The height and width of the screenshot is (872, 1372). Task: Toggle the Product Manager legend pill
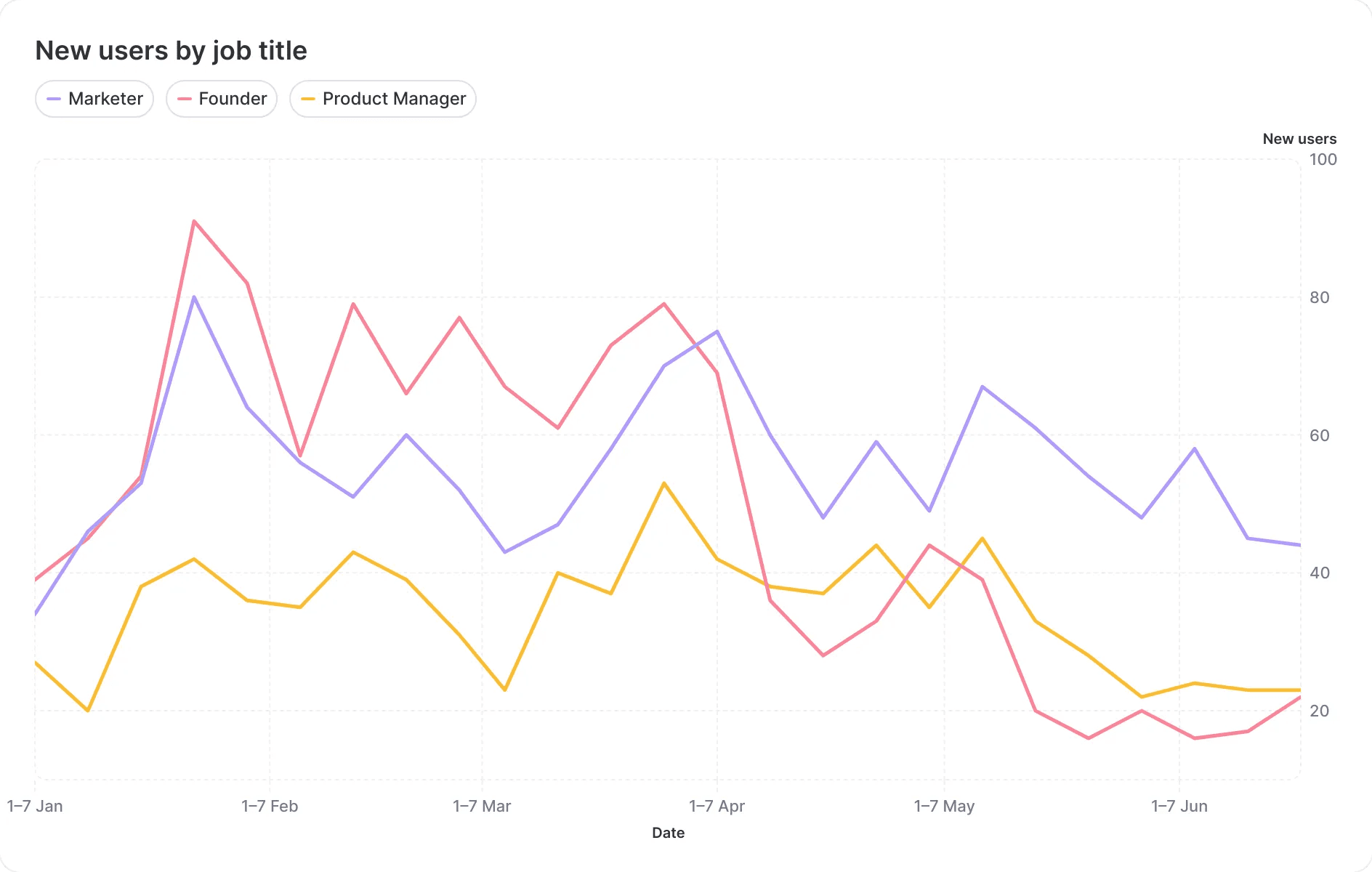383,99
